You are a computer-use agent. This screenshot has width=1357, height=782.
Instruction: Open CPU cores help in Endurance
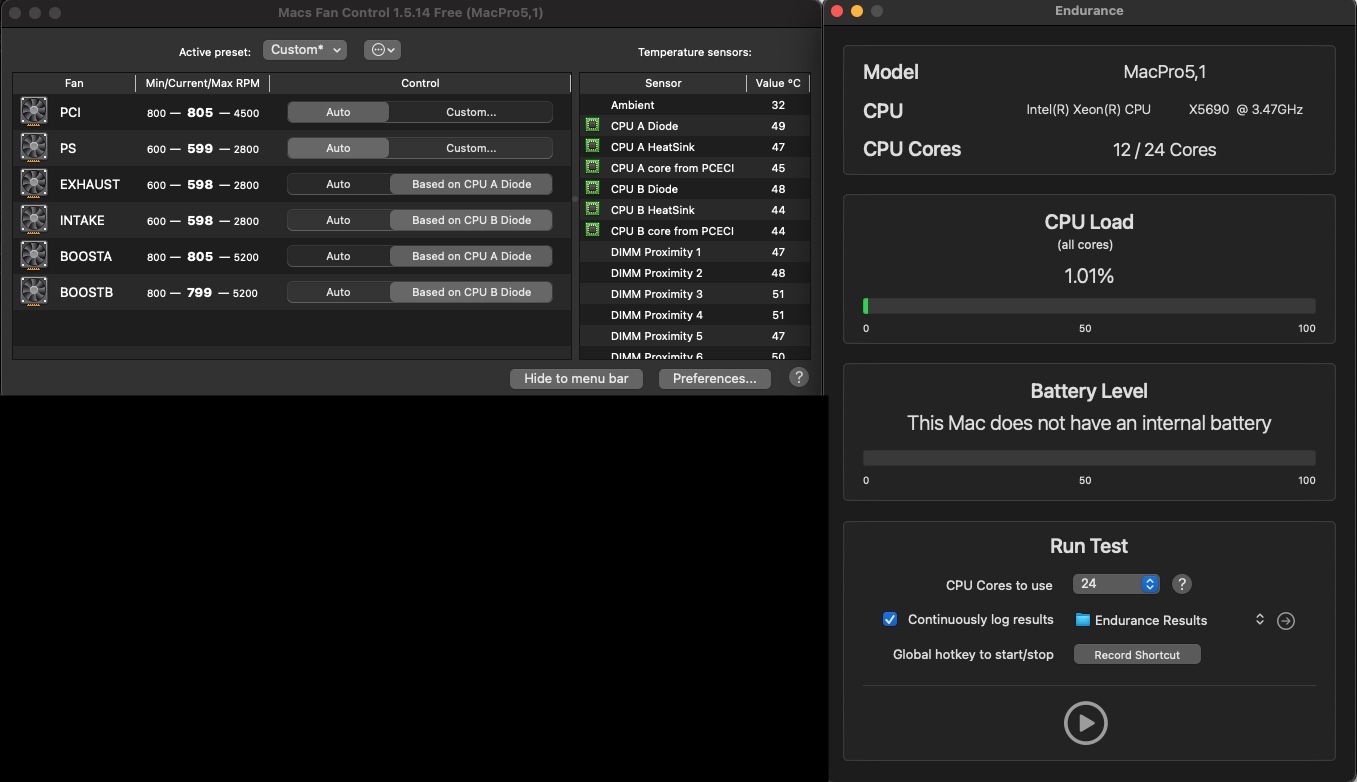(x=1181, y=584)
